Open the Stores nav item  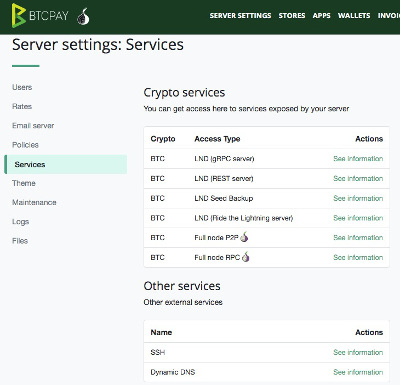click(x=292, y=16)
